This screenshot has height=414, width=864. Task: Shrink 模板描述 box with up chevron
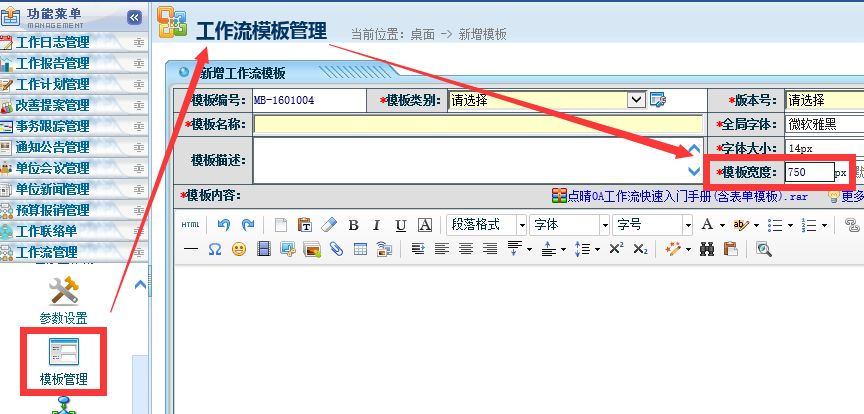[694, 148]
